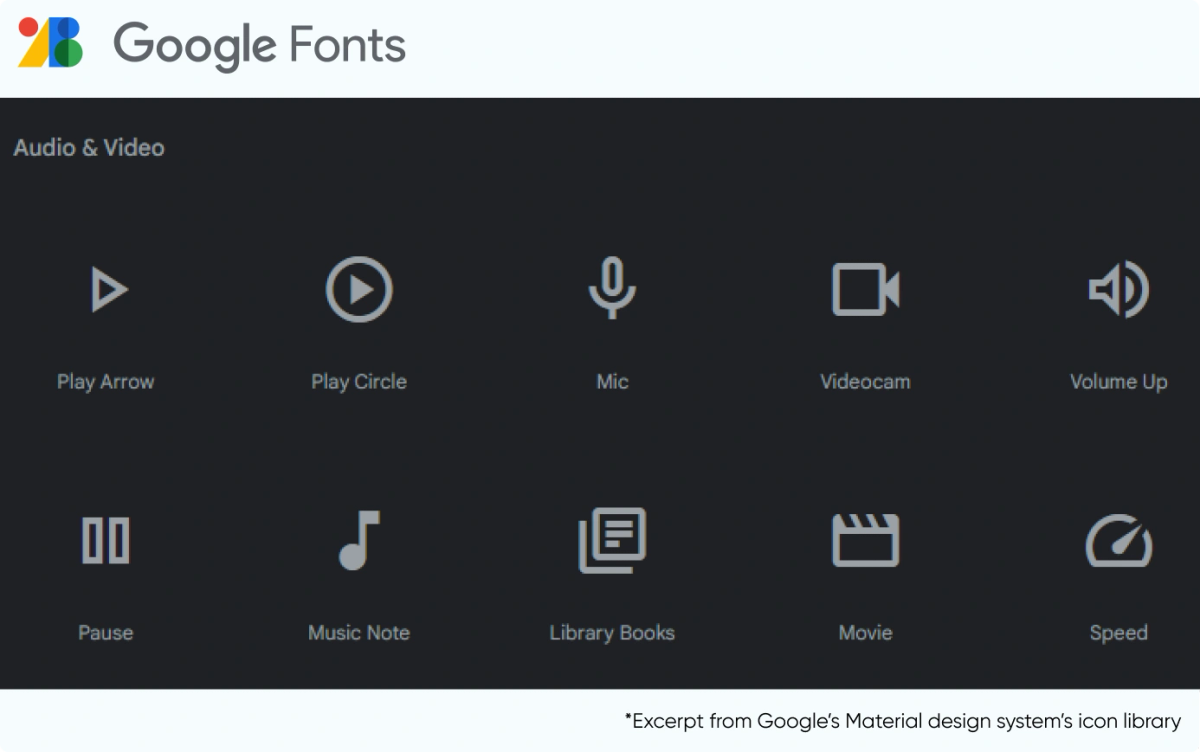Click the Pause bars icon
1200x752 pixels.
[x=105, y=540]
